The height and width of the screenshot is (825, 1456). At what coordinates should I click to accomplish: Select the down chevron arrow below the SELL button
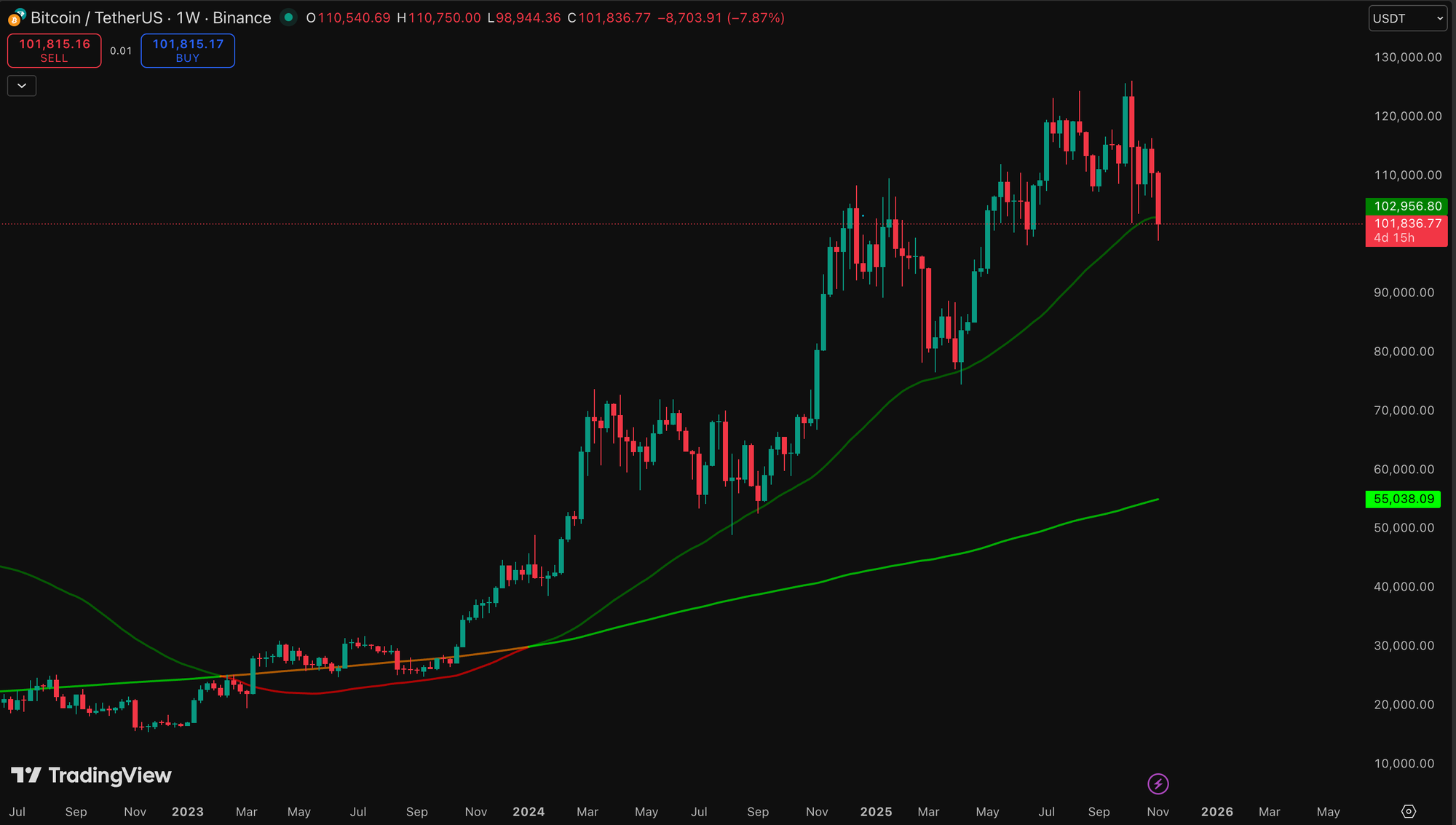[21, 85]
